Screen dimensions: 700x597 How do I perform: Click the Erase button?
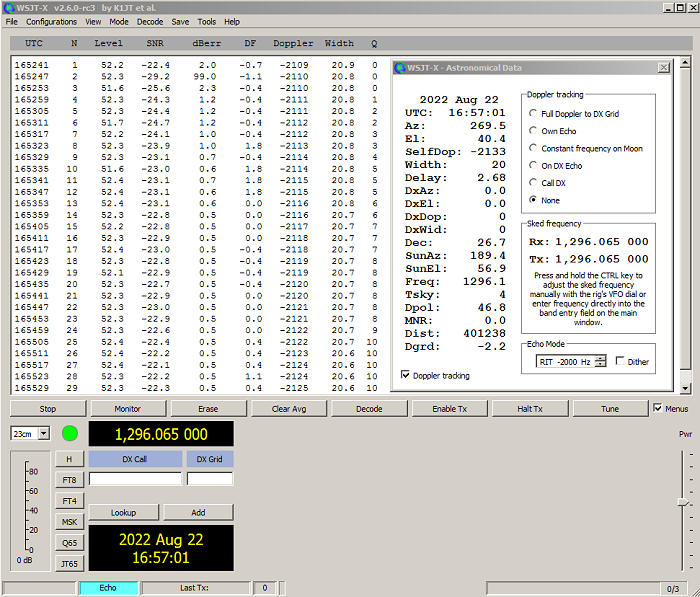pyautogui.click(x=208, y=409)
